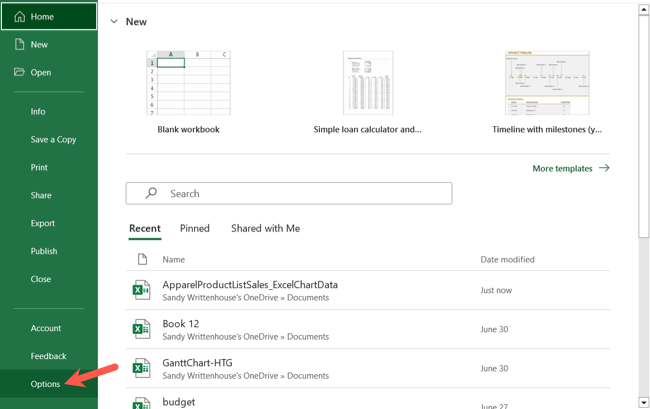Switch to the Pinned tab
The image size is (650, 409).
[194, 228]
